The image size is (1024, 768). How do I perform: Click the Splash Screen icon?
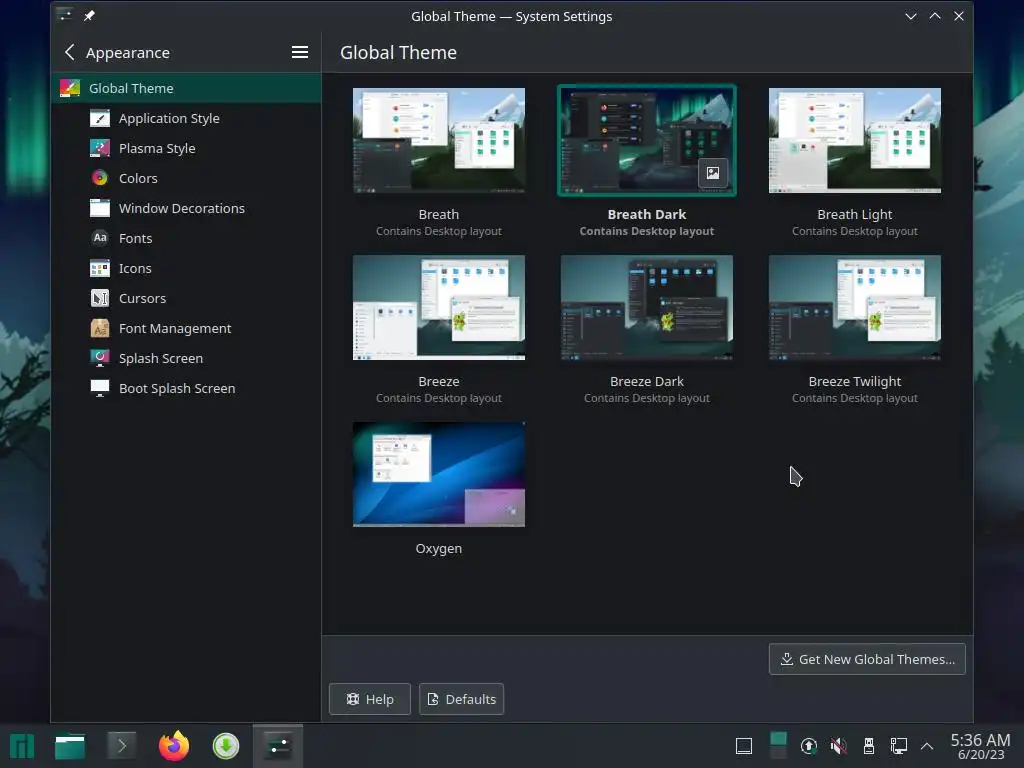coord(99,359)
